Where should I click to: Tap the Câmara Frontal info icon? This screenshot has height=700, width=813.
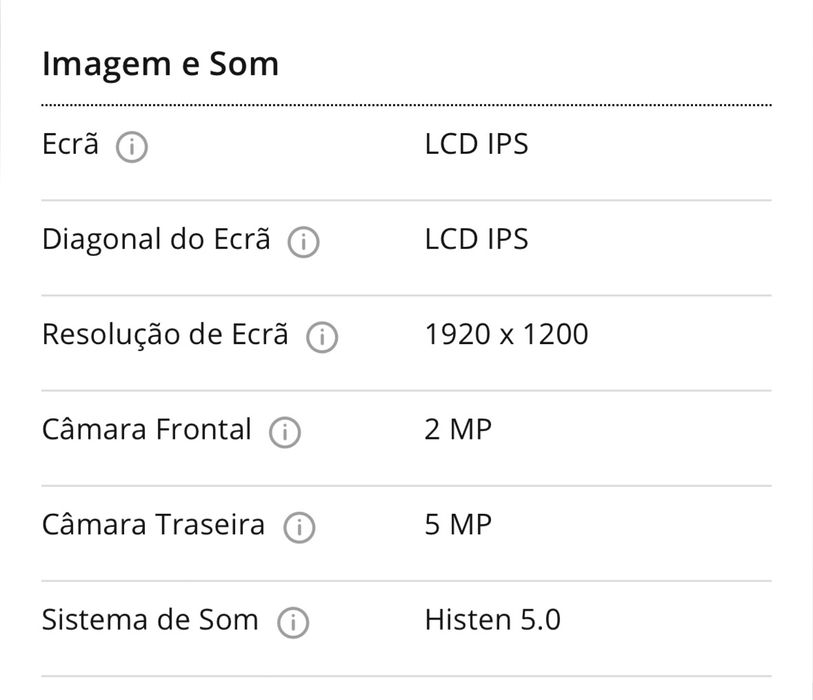[284, 432]
